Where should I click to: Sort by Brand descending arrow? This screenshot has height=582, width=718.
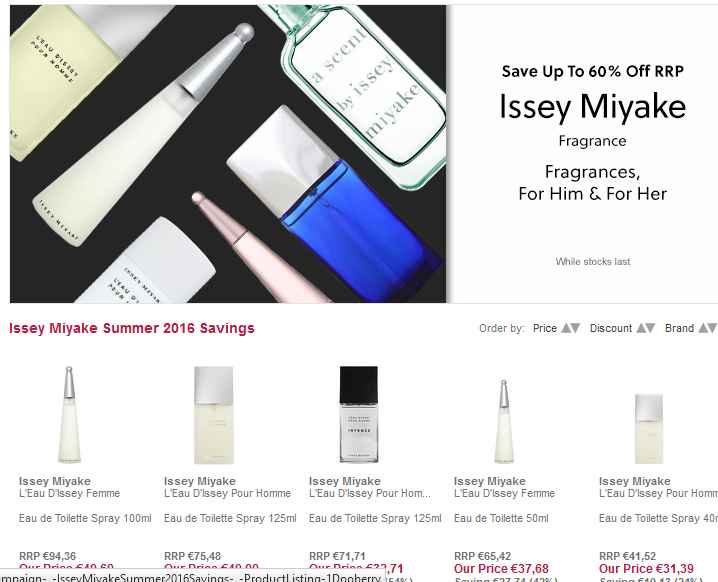[x=711, y=328]
